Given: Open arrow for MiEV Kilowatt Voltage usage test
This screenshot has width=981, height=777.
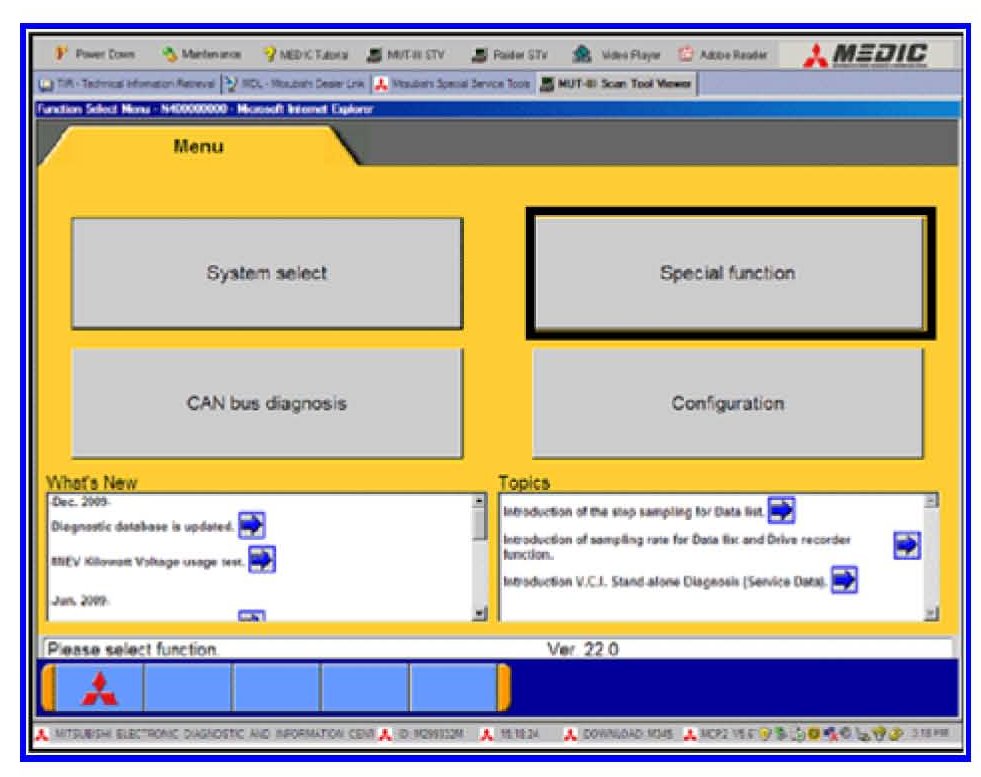Looking at the screenshot, I should (x=261, y=558).
